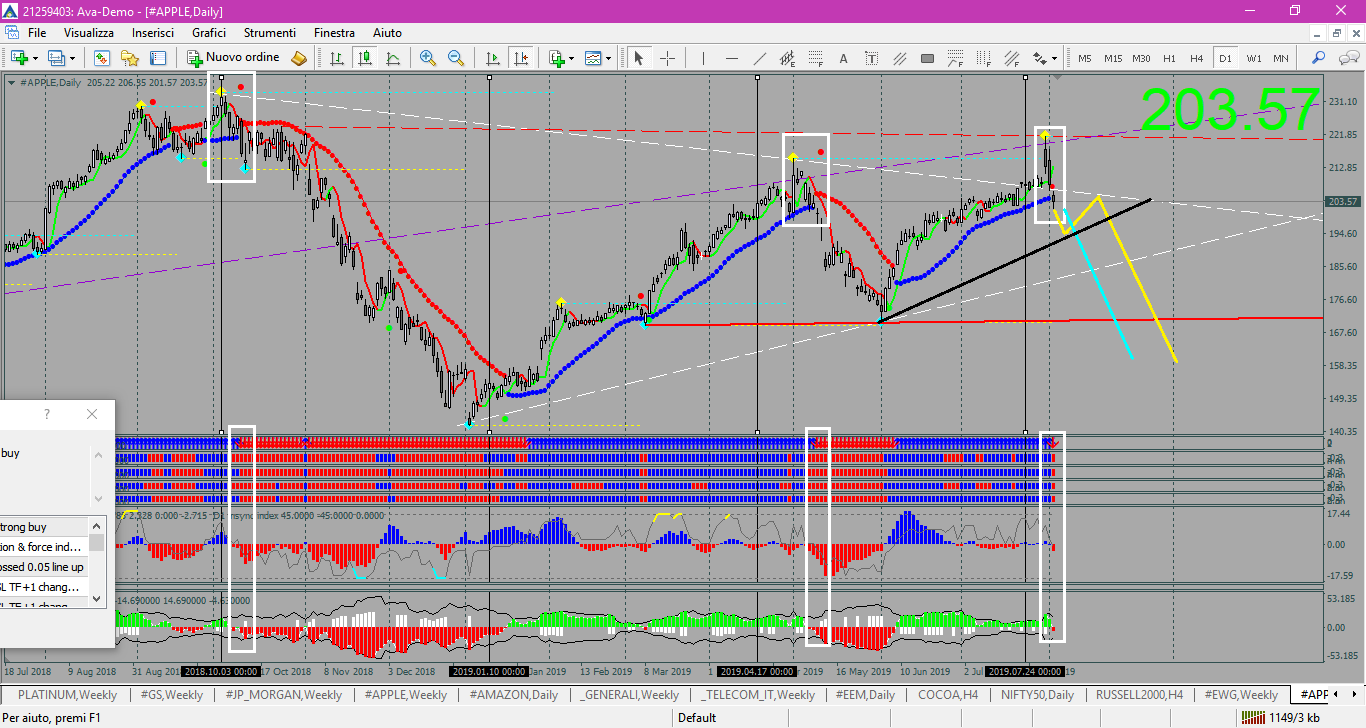Toggle chart auto scroll
Image resolution: width=1366 pixels, height=728 pixels.
coord(493,57)
